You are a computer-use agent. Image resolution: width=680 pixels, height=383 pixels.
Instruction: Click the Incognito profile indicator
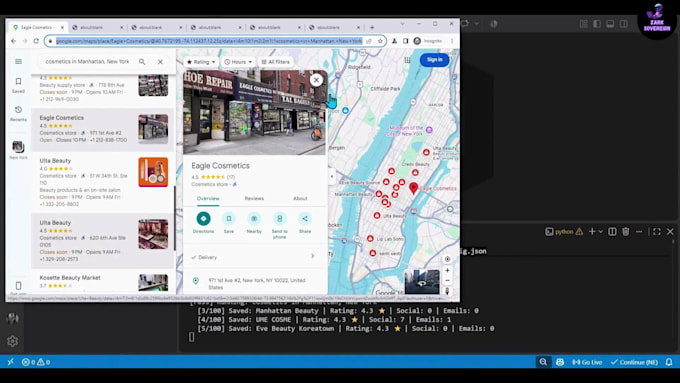[428, 41]
